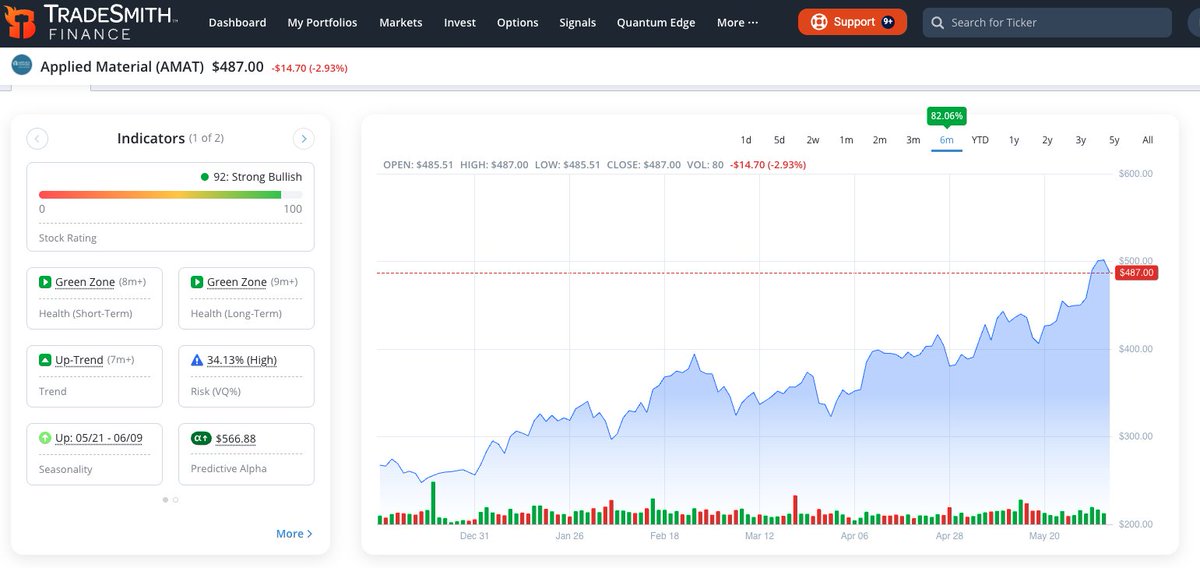
Task: Click the Support button
Action: click(x=853, y=22)
